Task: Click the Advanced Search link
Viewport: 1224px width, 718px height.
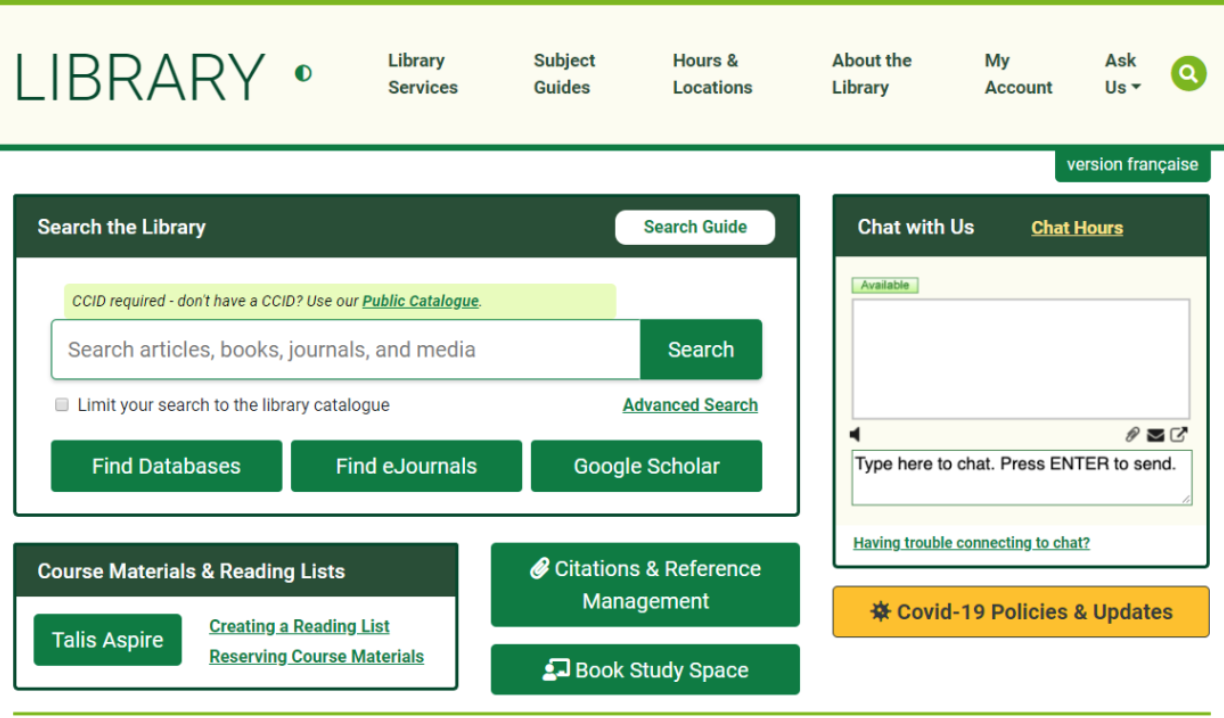Action: point(690,405)
